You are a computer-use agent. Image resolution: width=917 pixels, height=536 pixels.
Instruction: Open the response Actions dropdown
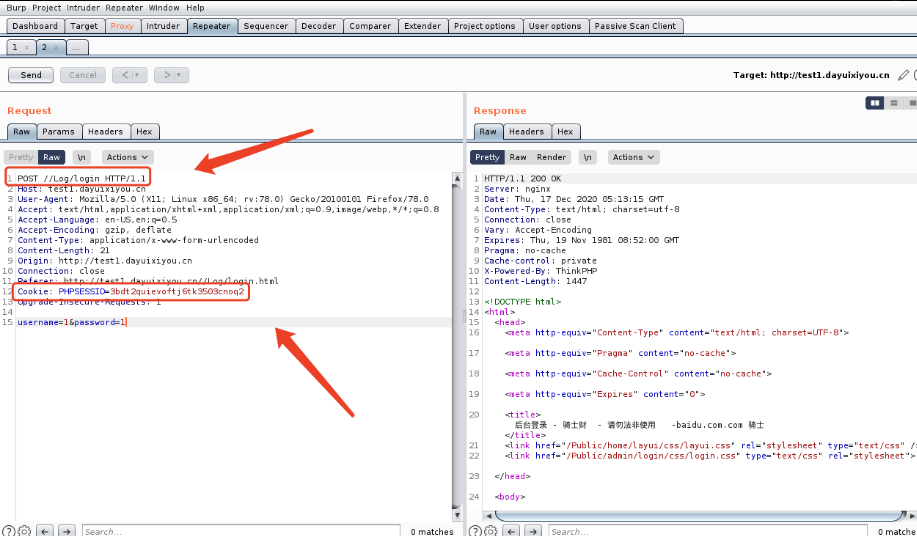tap(634, 157)
